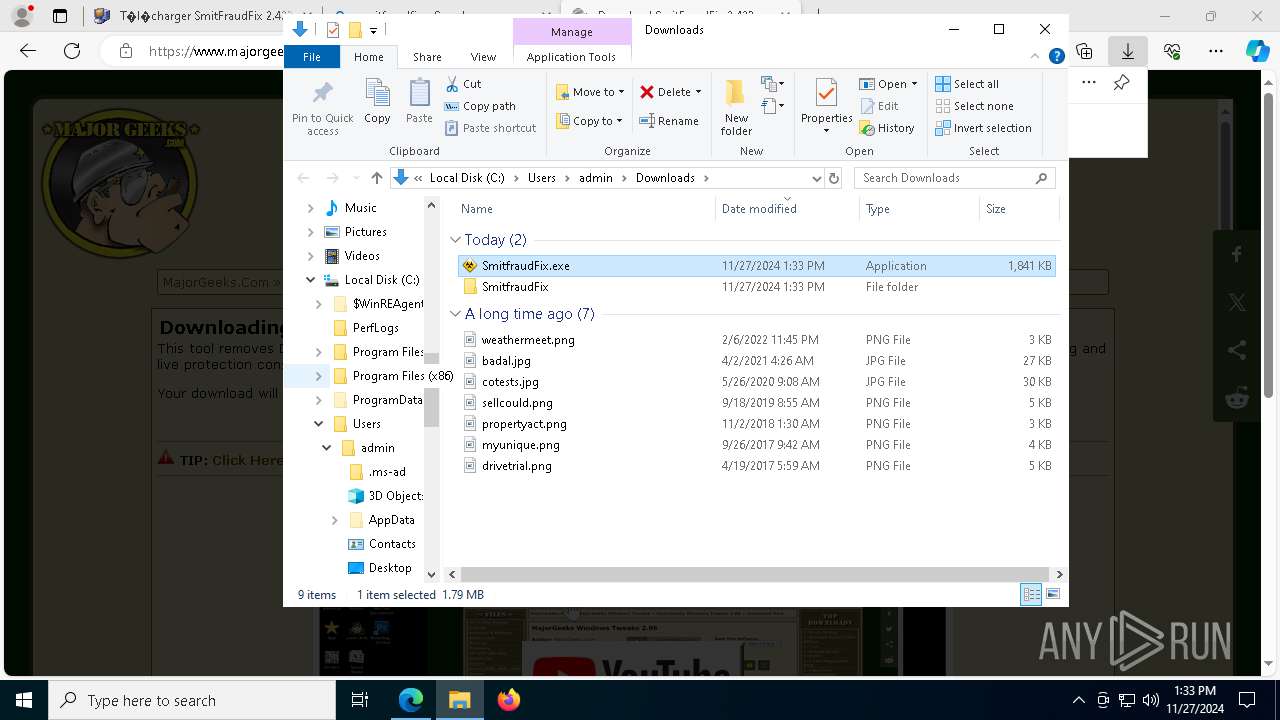1280x720 pixels.
Task: Refresh the Edge browser page
Action: [x=72, y=51]
